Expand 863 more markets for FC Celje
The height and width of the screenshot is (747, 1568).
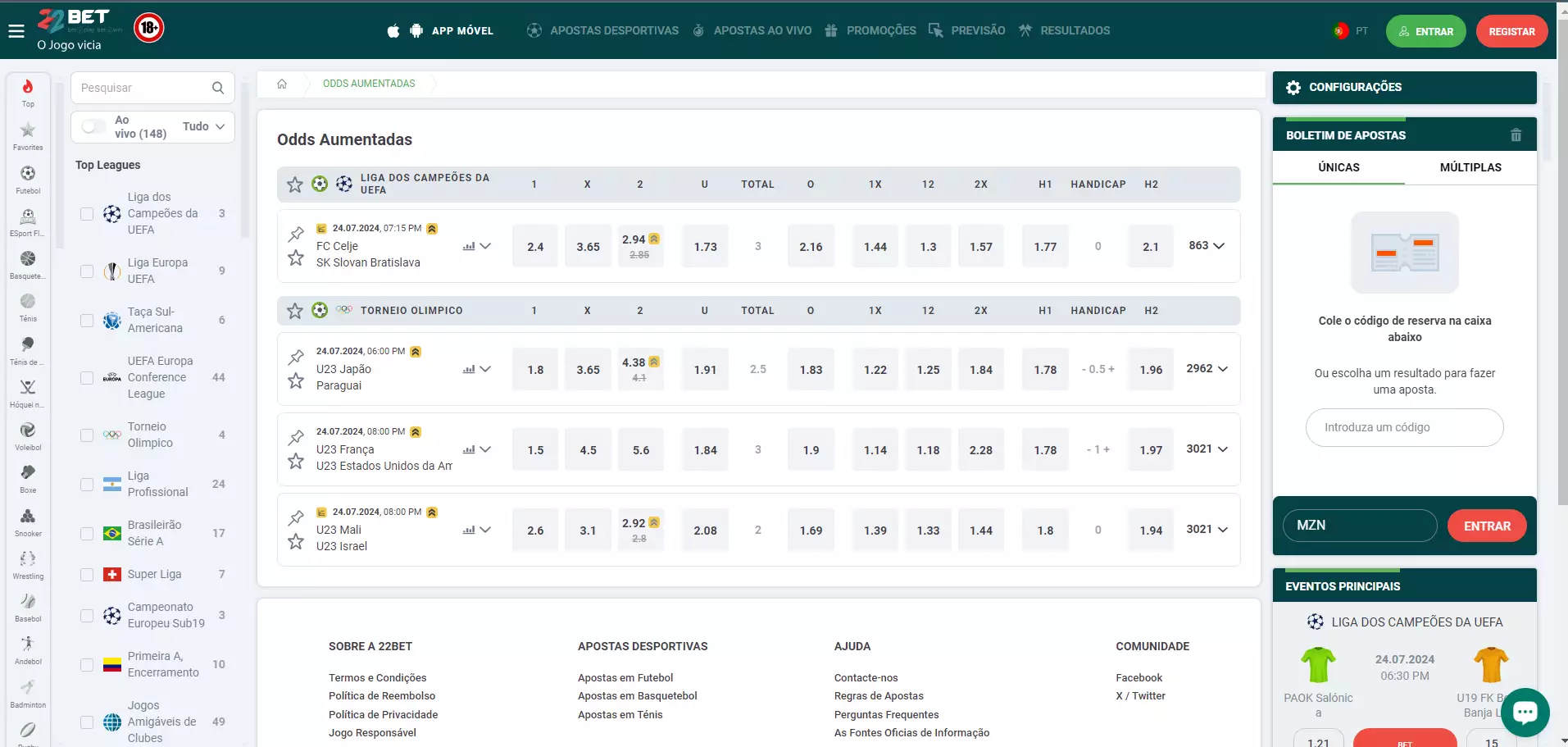click(1207, 246)
